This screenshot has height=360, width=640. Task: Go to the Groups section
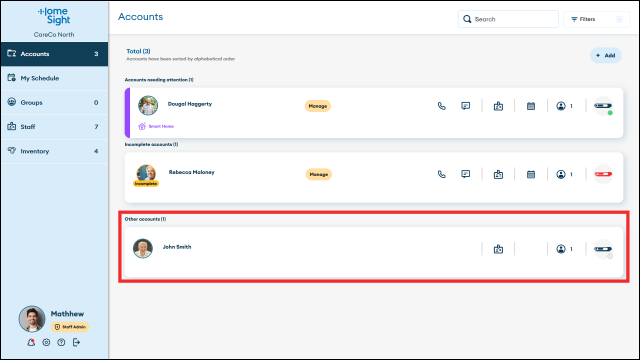tap(54, 102)
